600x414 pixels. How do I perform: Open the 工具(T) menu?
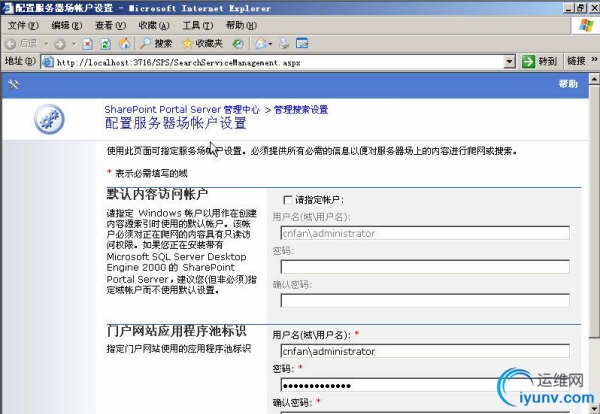197,26
